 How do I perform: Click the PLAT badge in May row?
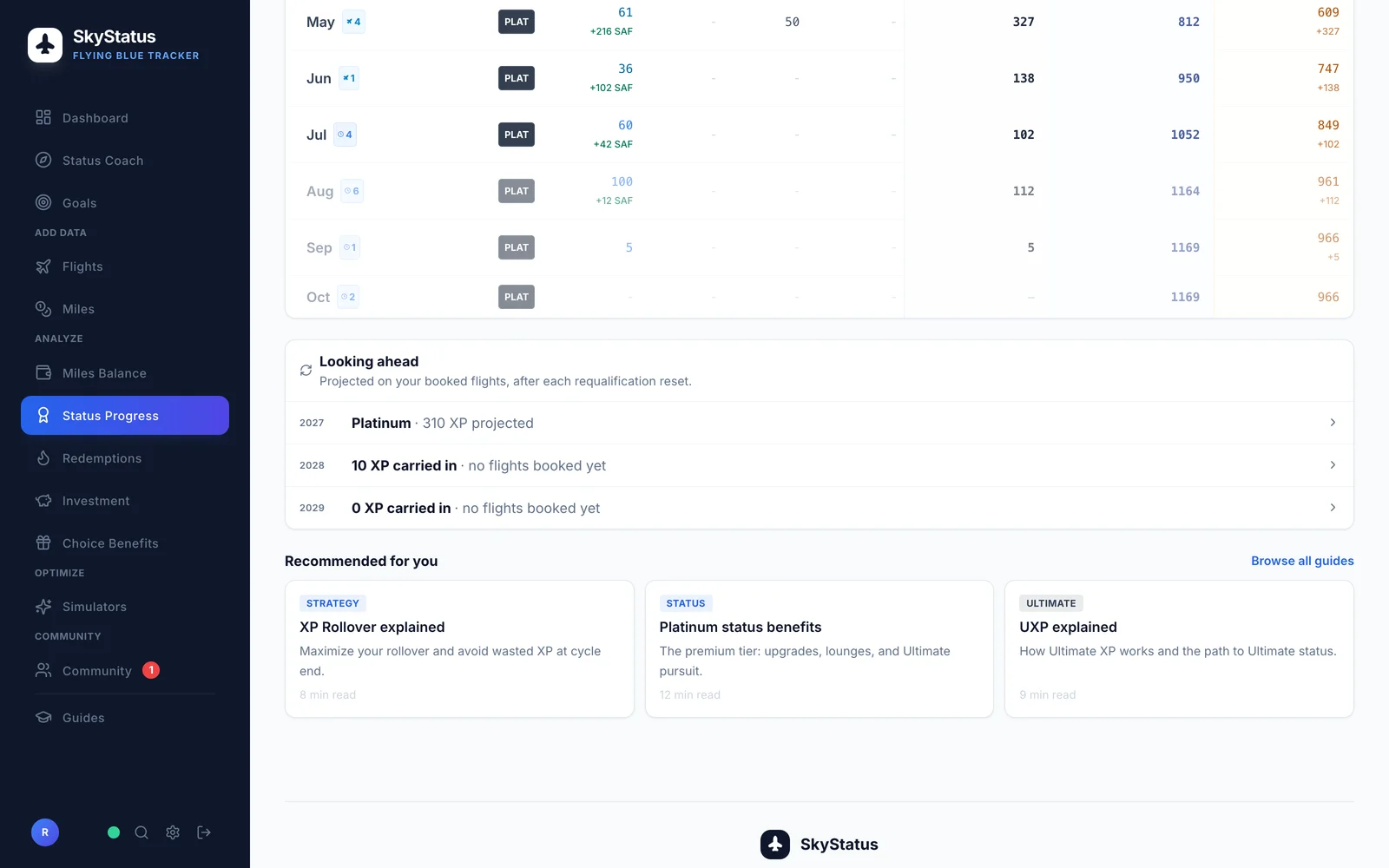point(517,22)
